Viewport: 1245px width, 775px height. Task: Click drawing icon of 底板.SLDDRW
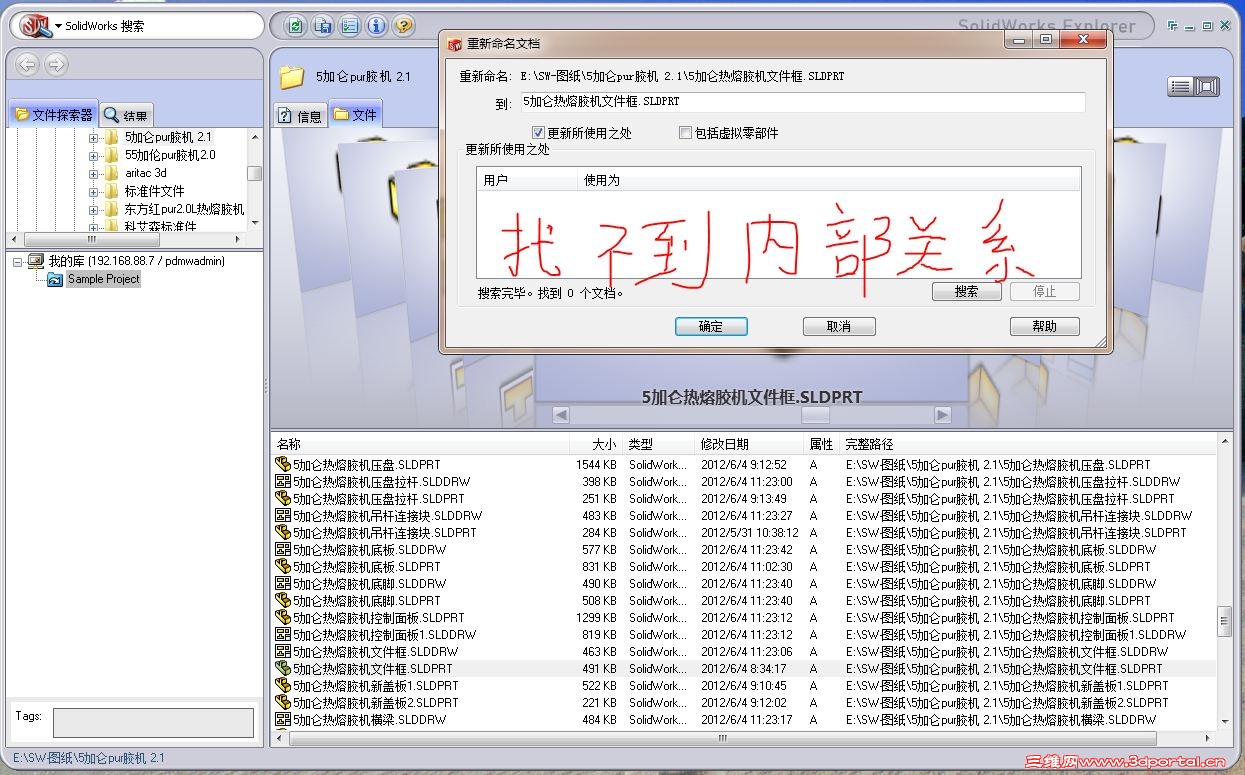coord(283,550)
